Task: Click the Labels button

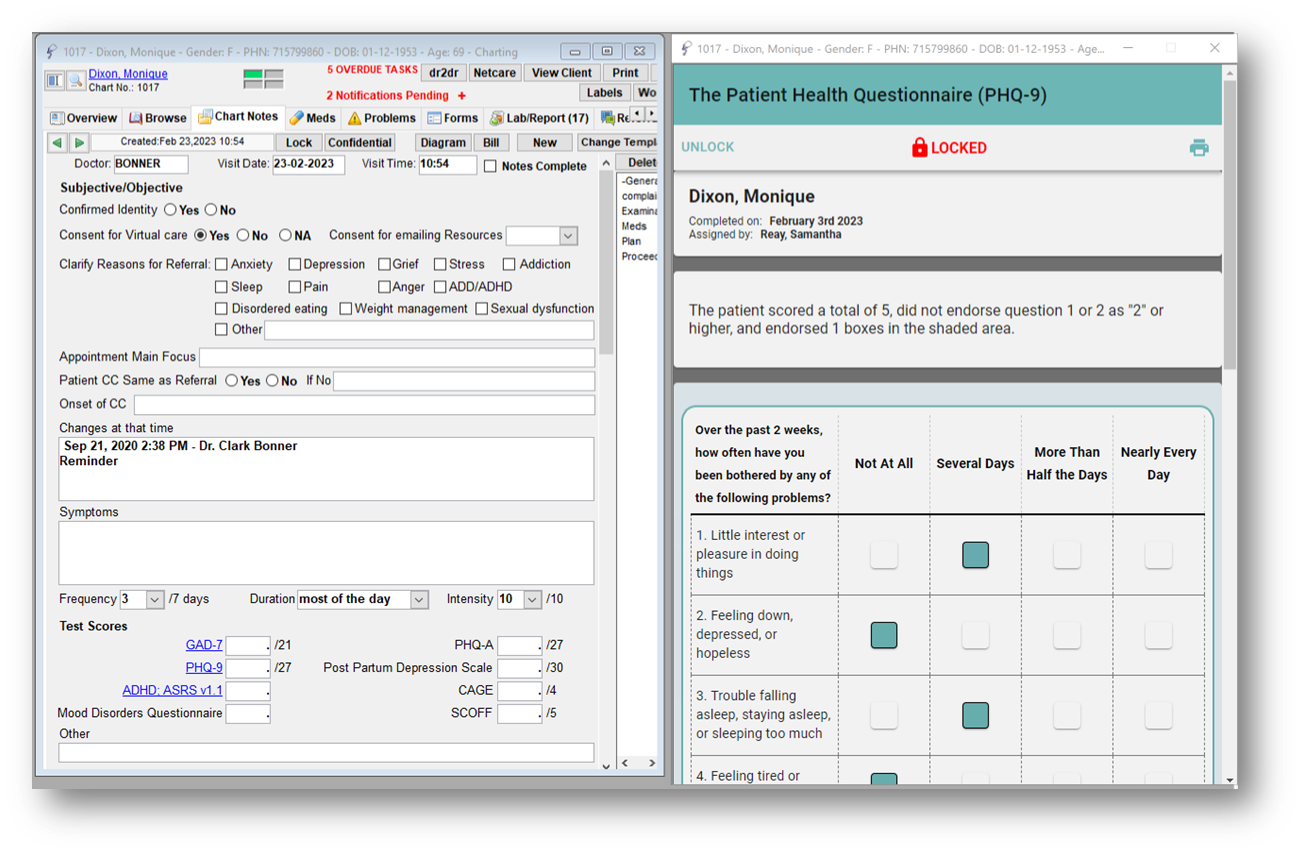Action: pos(605,93)
